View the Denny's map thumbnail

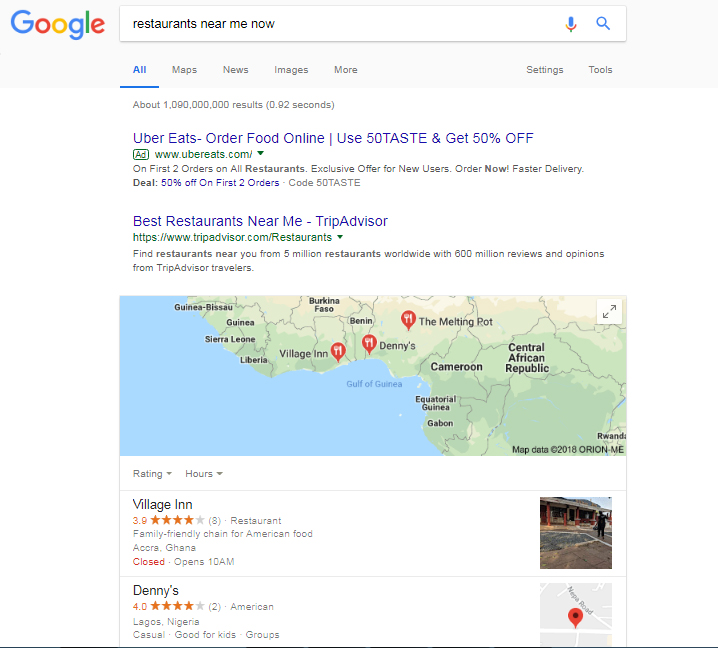point(576,615)
